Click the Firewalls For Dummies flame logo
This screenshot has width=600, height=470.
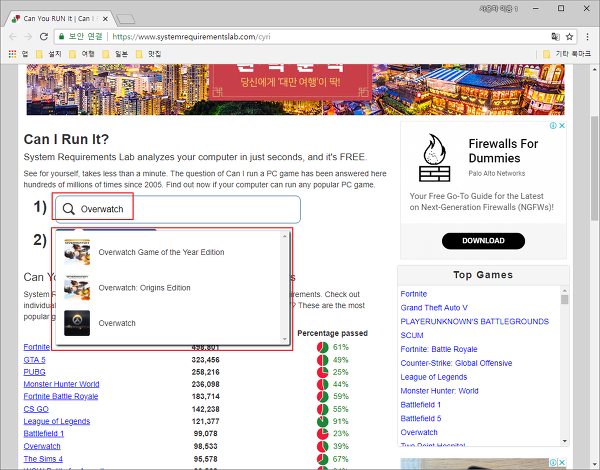[434, 157]
